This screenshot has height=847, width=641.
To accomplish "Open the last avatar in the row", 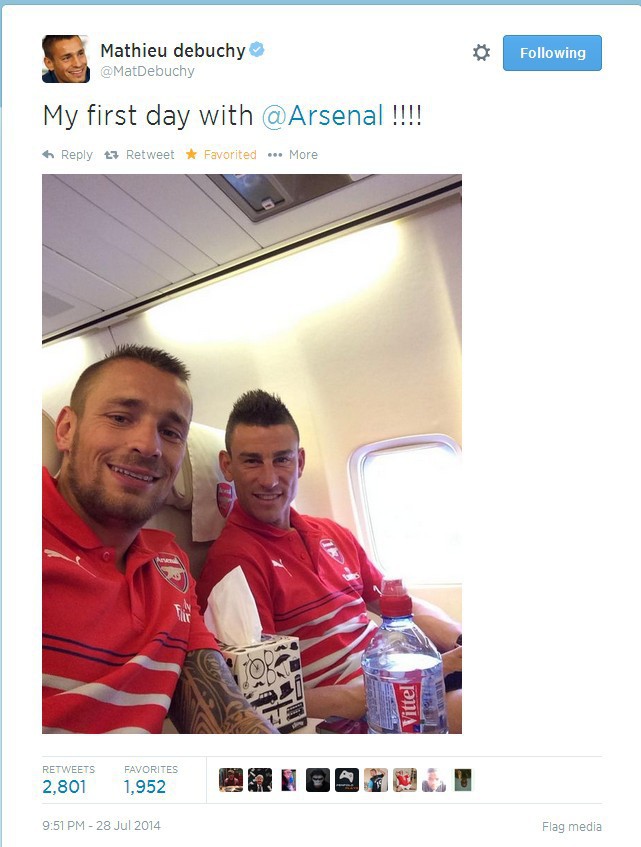I will pyautogui.click(x=463, y=780).
